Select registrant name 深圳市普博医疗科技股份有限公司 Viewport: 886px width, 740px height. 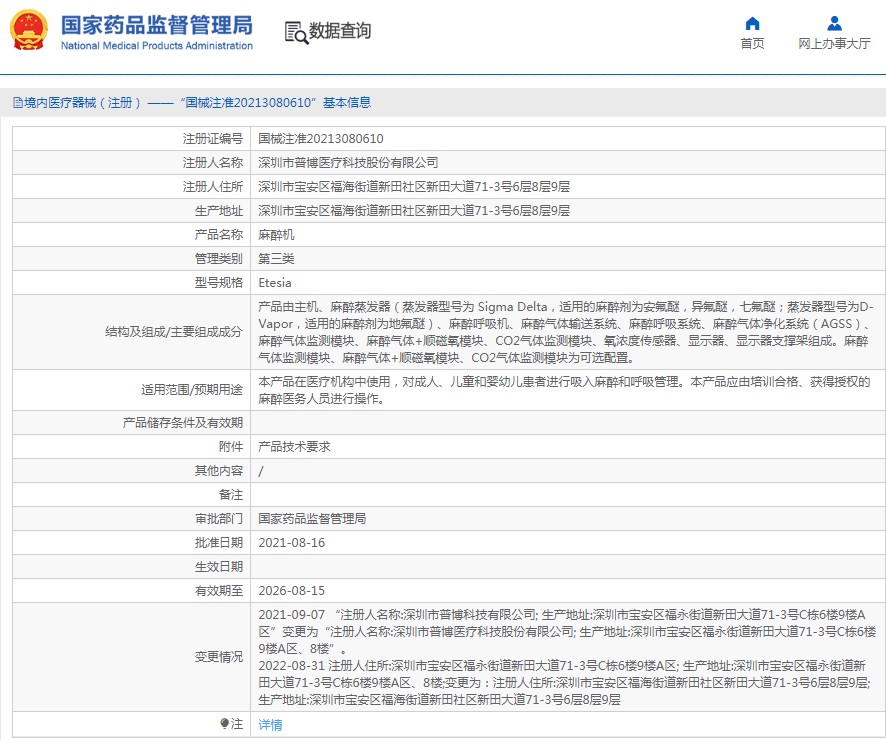348,163
